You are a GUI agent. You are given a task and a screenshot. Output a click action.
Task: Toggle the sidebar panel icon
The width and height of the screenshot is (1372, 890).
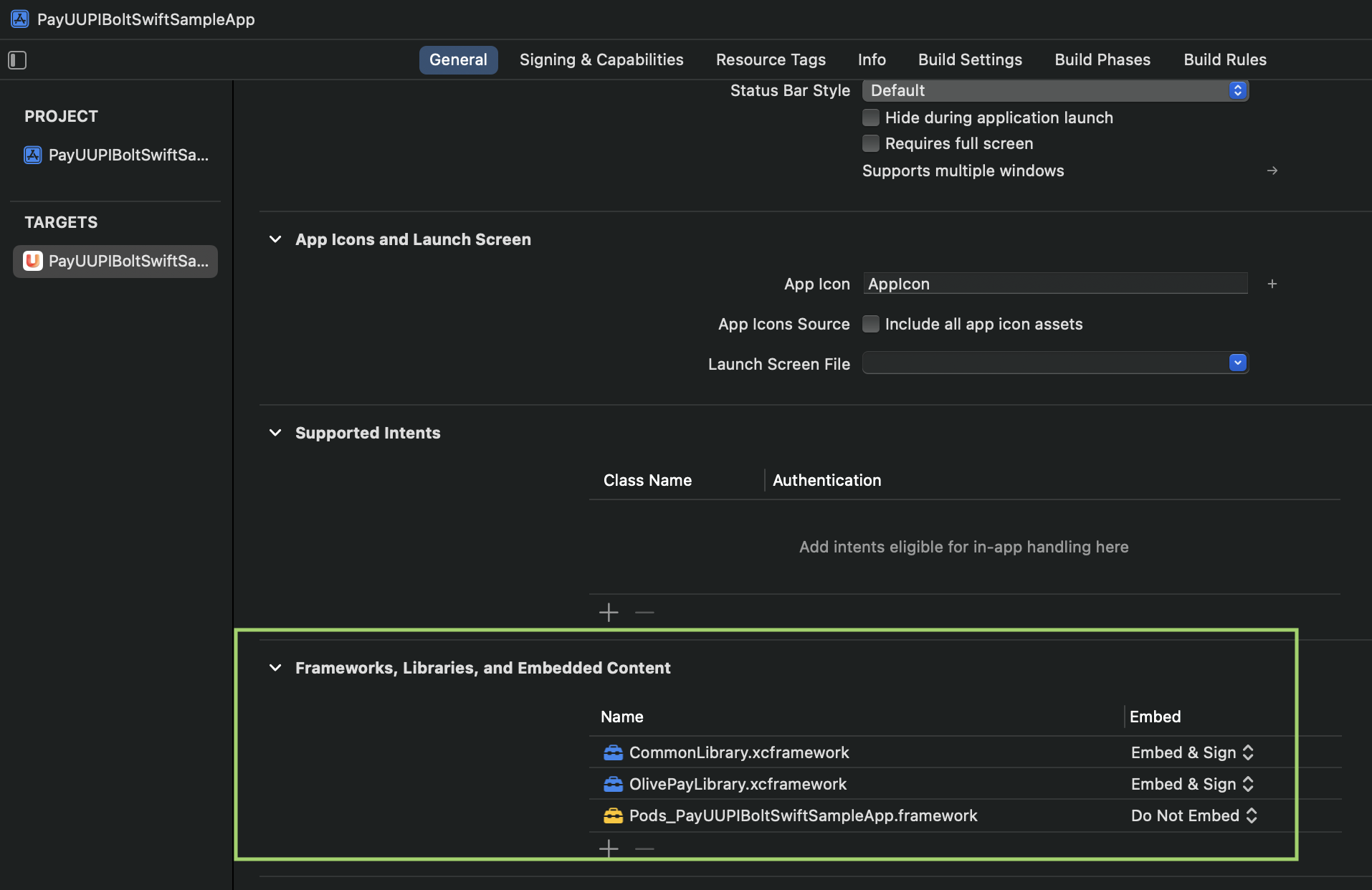[x=17, y=60]
